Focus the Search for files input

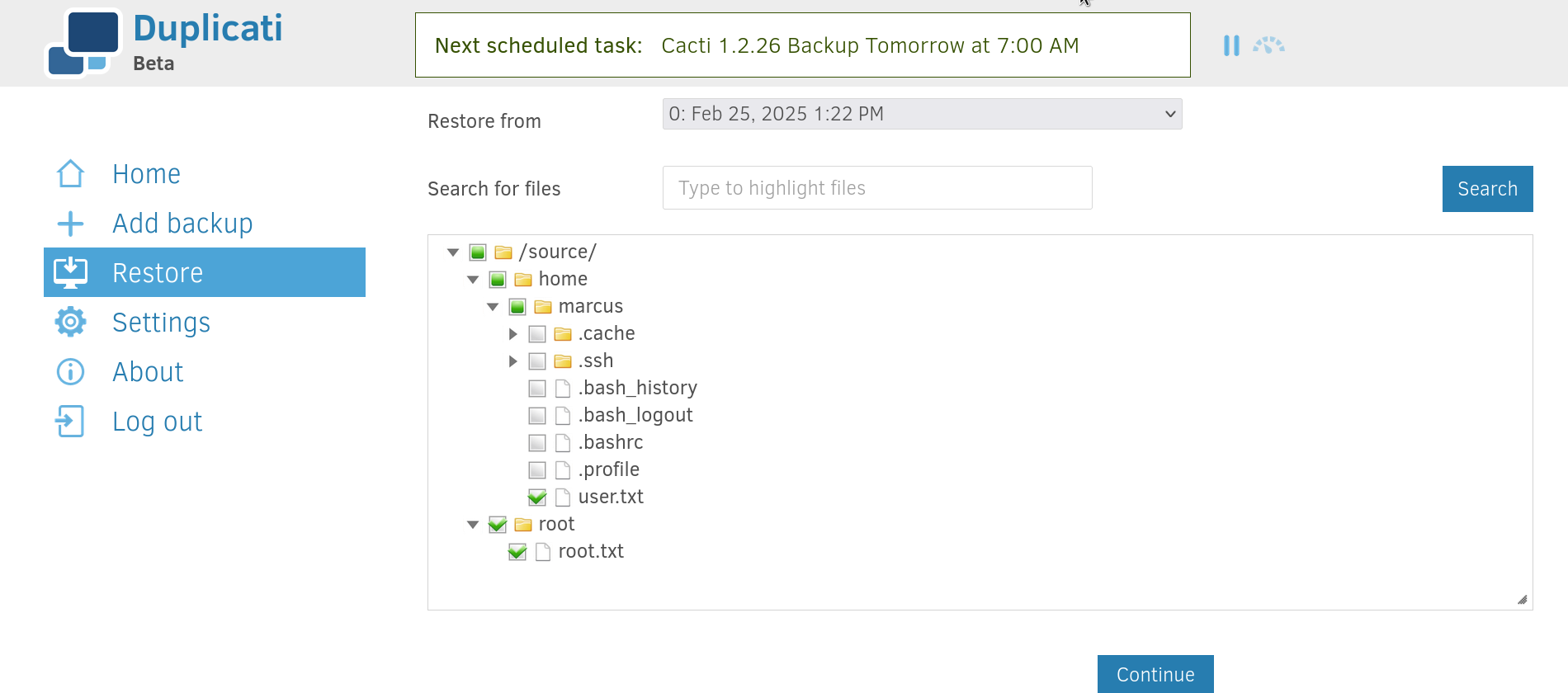click(877, 188)
